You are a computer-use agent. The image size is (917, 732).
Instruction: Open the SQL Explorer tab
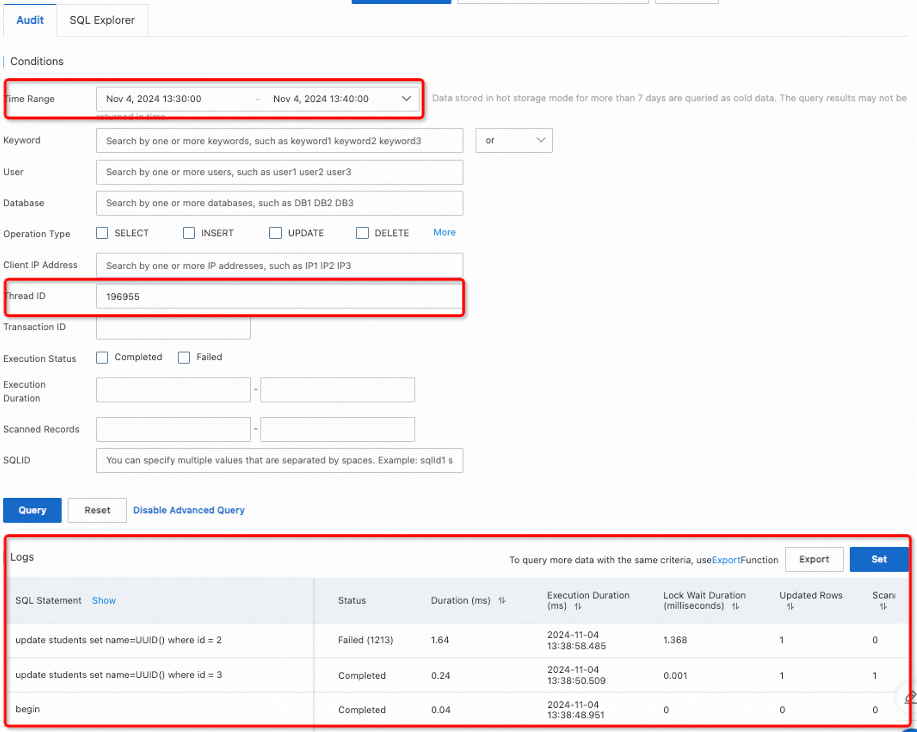pos(102,20)
